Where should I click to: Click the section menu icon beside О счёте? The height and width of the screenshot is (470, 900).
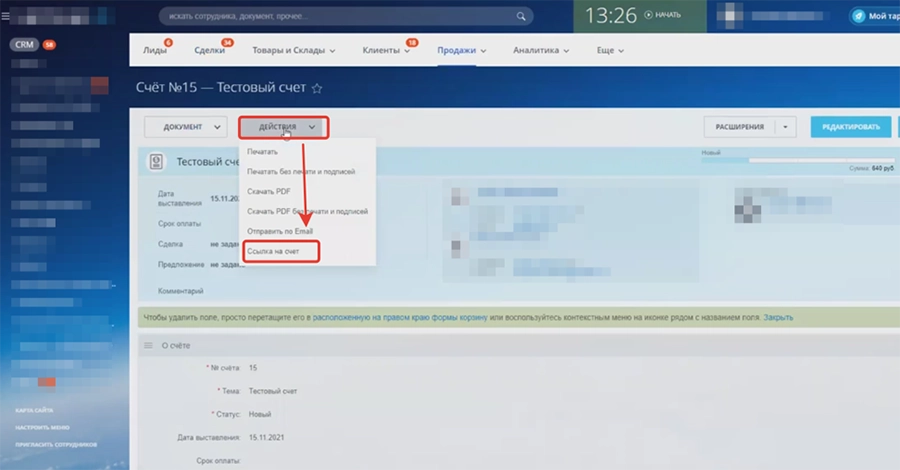[147, 345]
